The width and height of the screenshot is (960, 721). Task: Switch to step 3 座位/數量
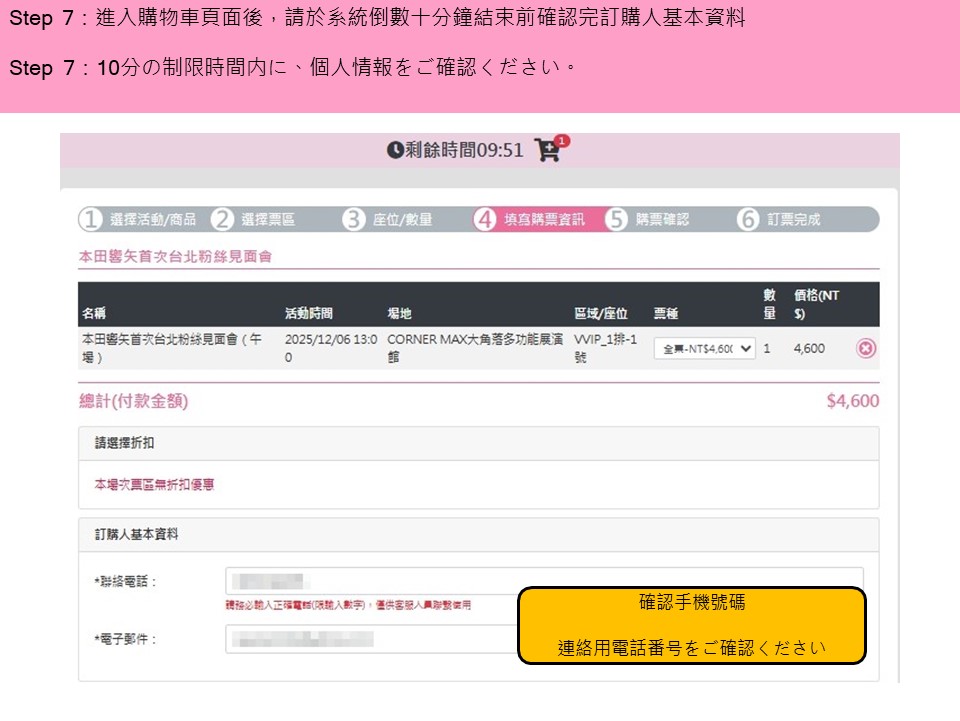click(389, 220)
